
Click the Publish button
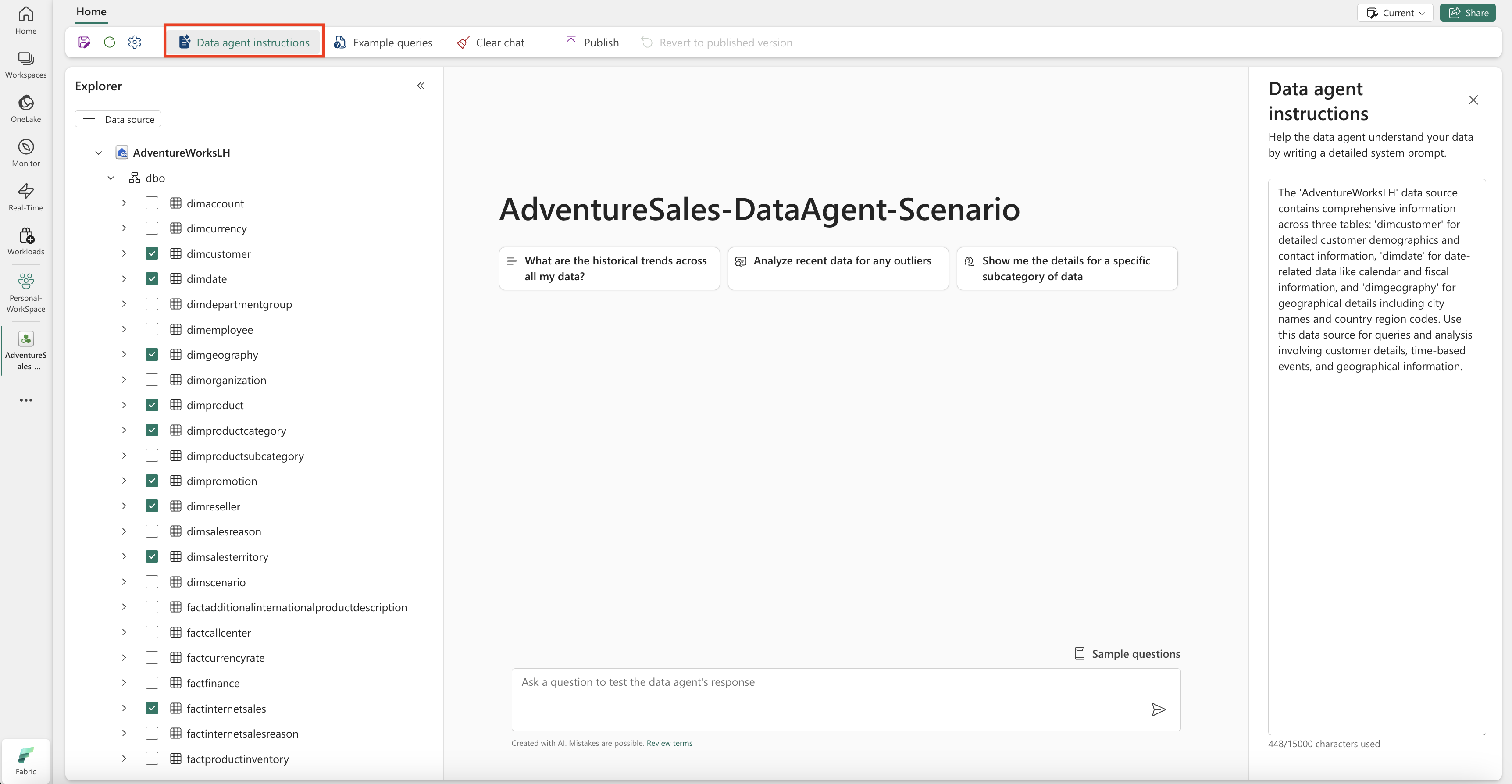(592, 42)
